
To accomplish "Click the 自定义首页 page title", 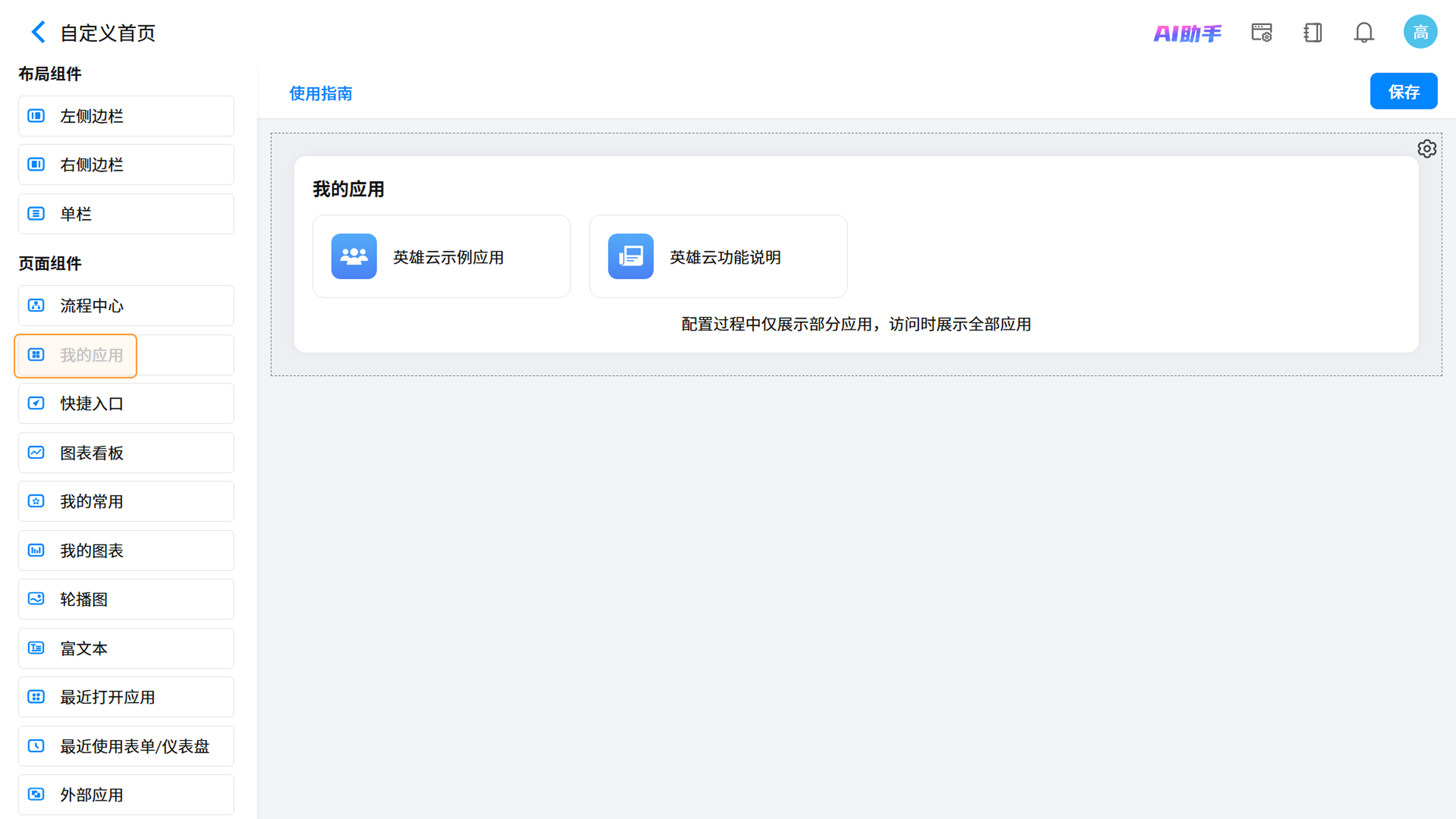I will point(107,33).
